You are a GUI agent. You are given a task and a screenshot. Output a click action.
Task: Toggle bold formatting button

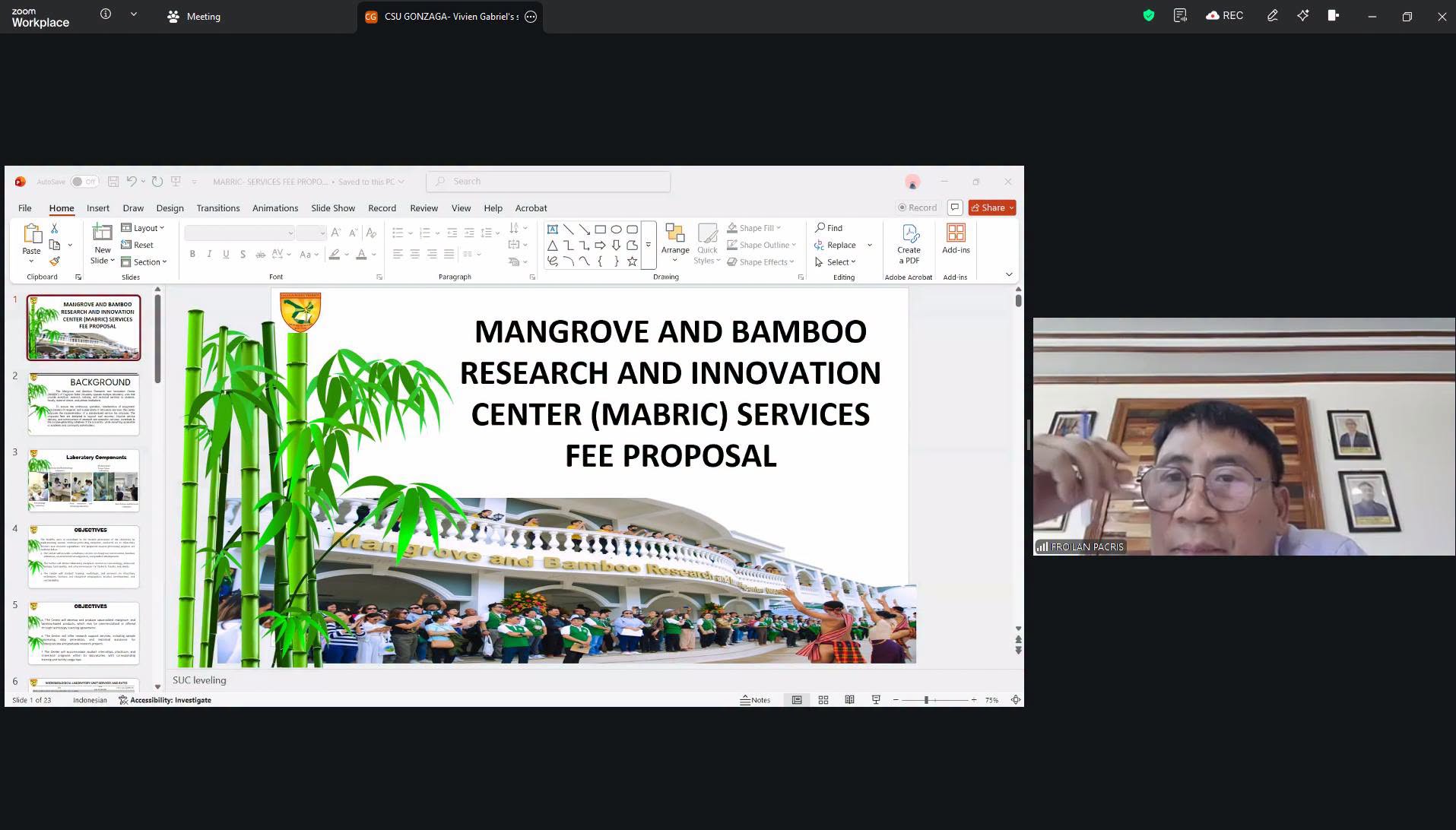(x=192, y=254)
